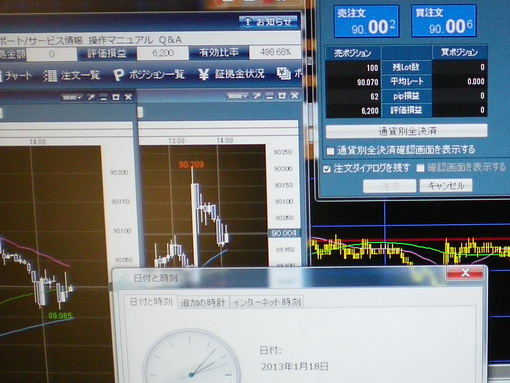Open the 注文一覧 order list icon
Viewport: 510px width, 383px height.
50,76
